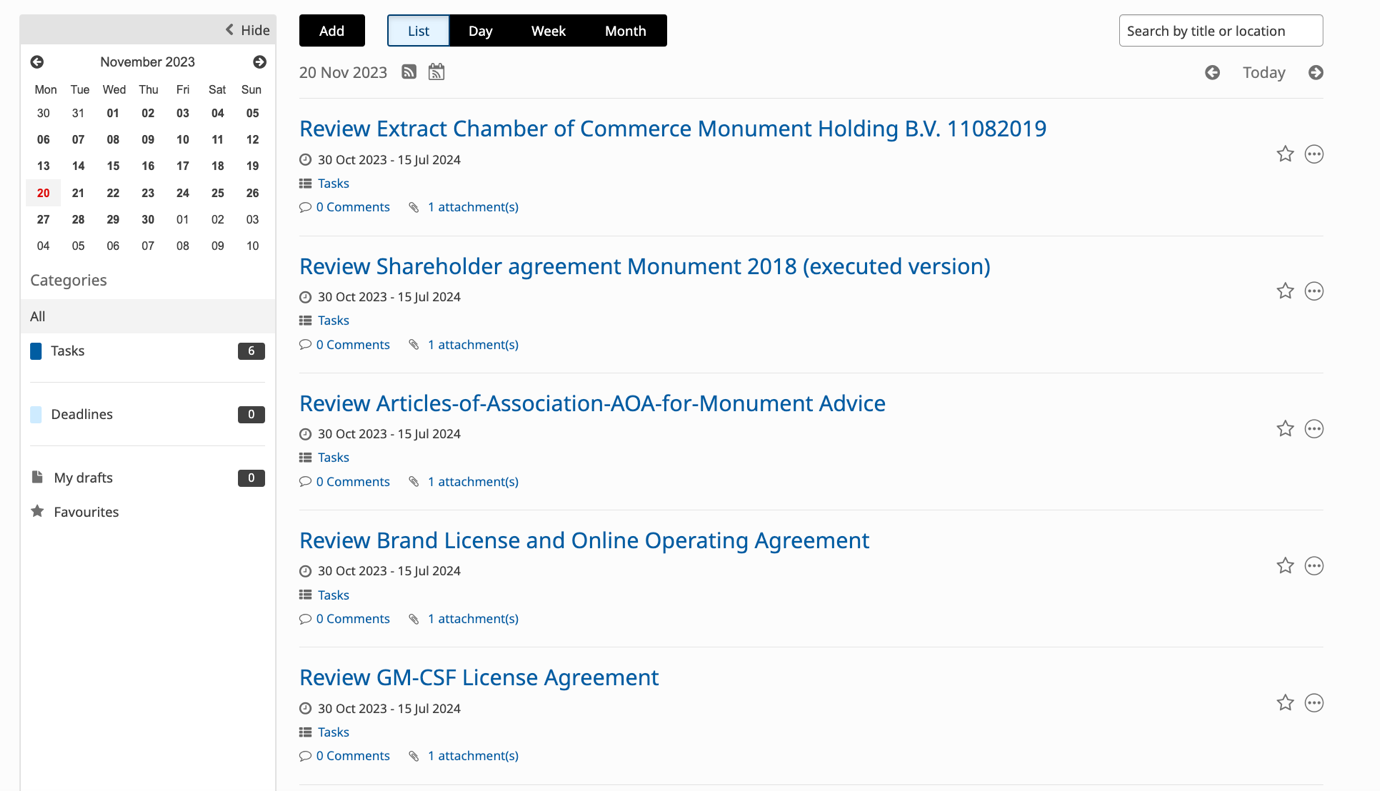1380x791 pixels.
Task: View comments on Shareholder agreement task
Action: (x=353, y=344)
